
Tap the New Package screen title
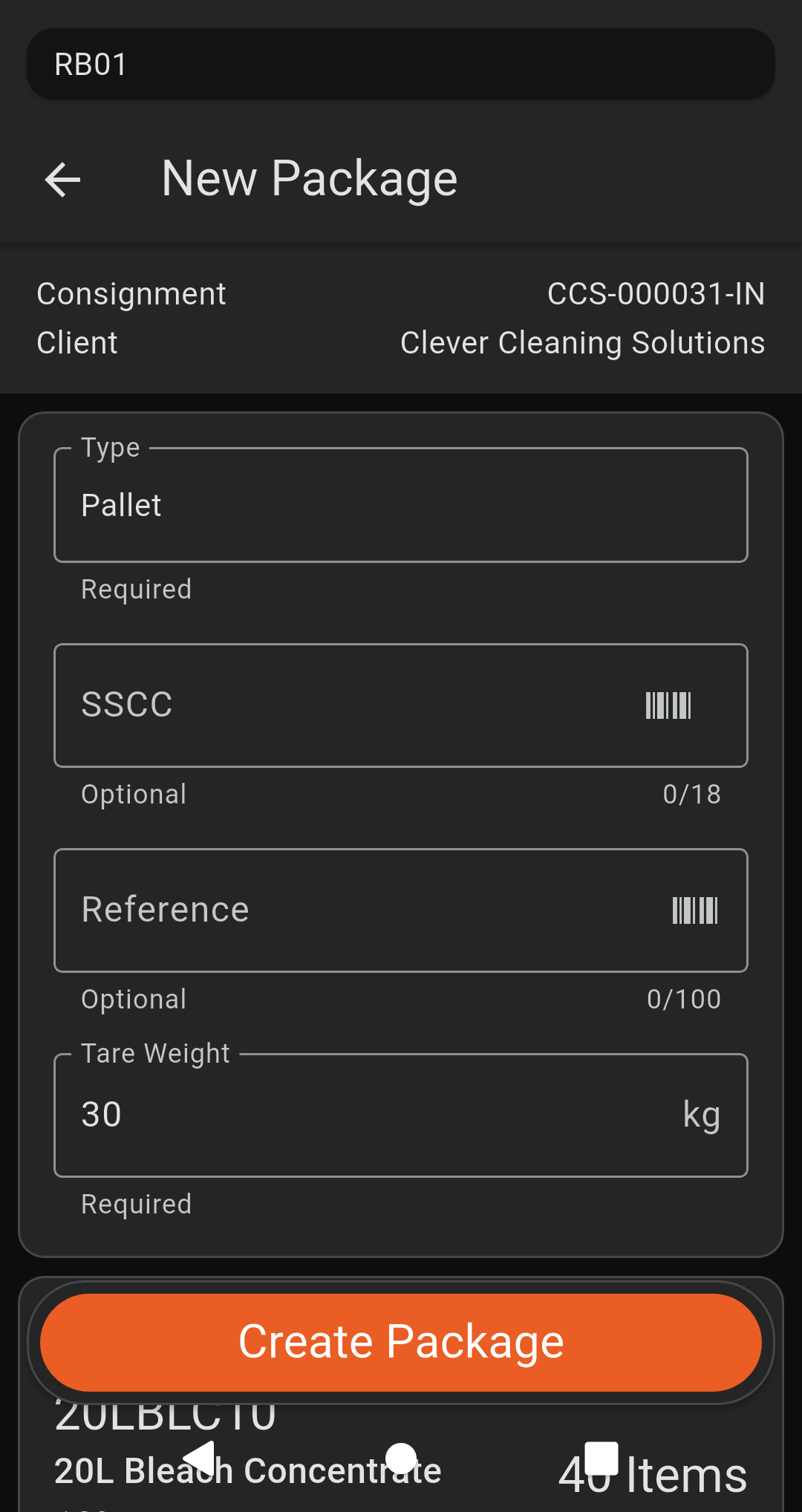[309, 179]
